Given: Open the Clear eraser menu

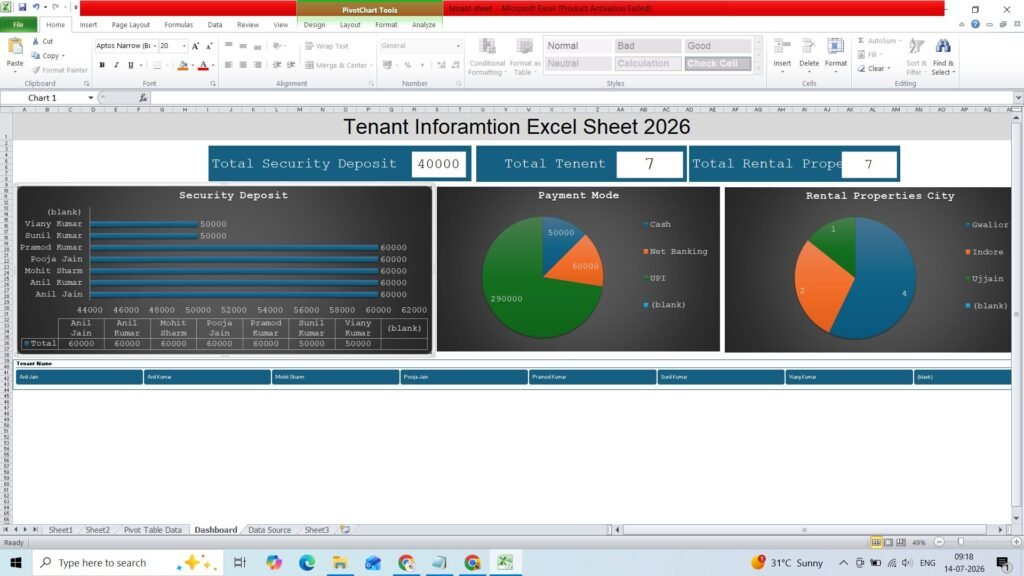Looking at the screenshot, I should coord(874,69).
